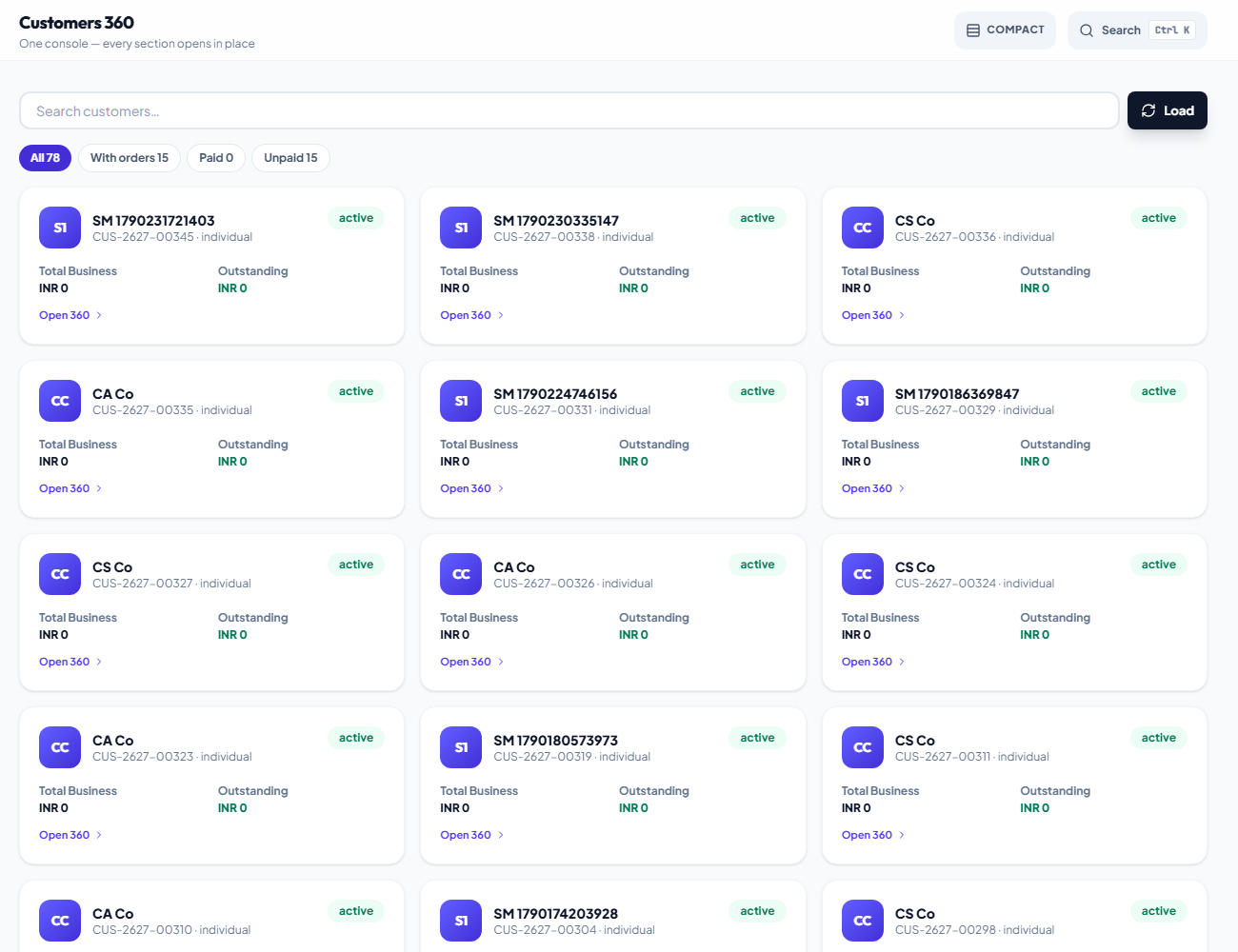Image resolution: width=1238 pixels, height=952 pixels.
Task: Focus the Search customers input field
Action: 569,110
